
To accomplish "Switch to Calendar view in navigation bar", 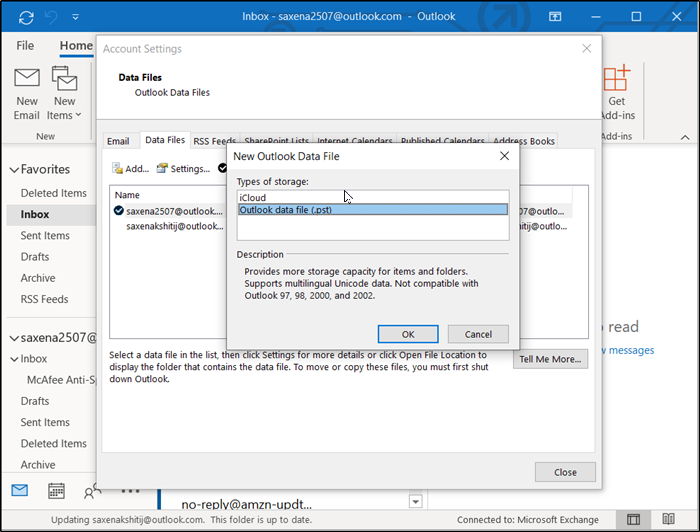I will [56, 490].
